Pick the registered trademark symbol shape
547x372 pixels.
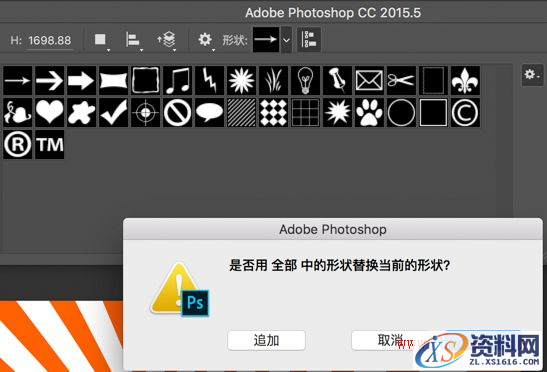coord(17,144)
